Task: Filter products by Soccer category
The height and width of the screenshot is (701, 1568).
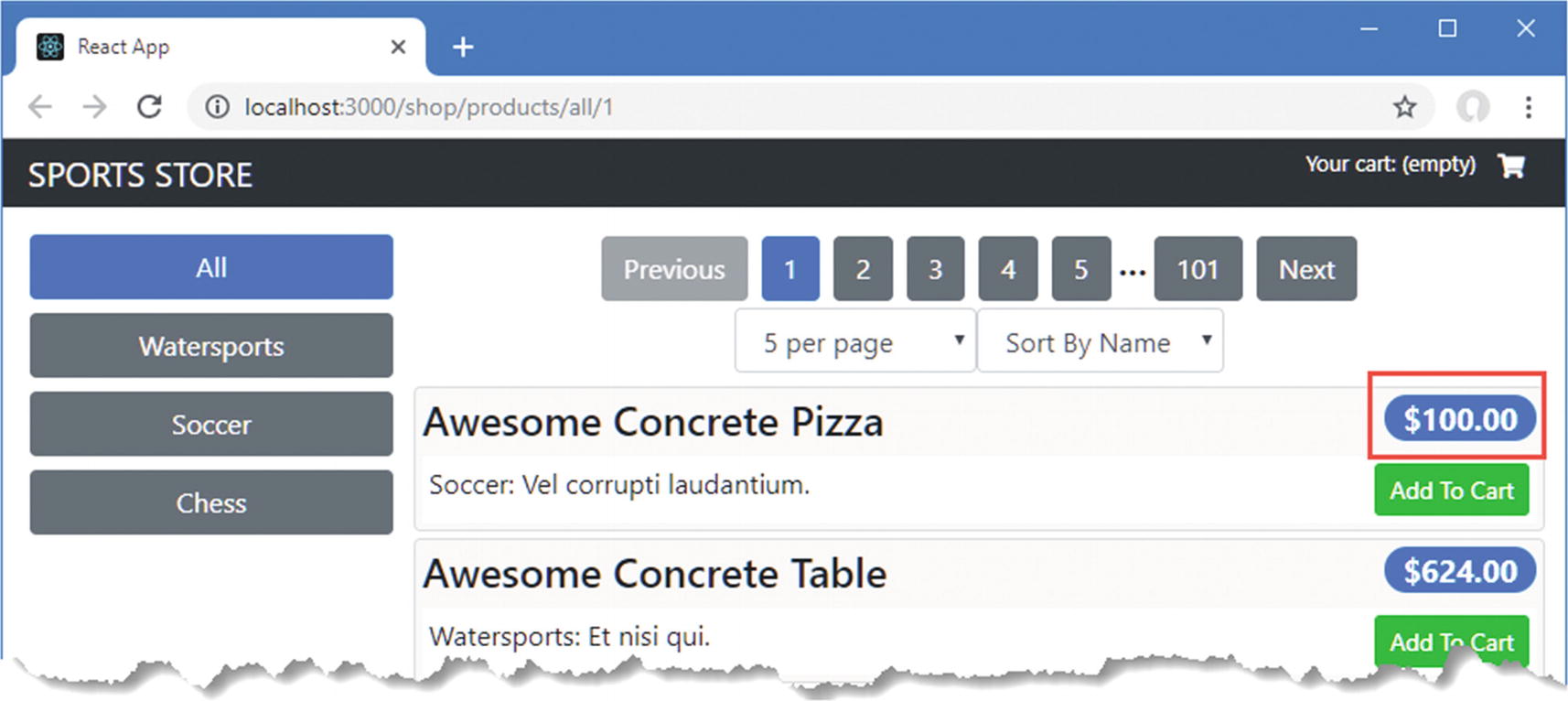Action: coord(211,425)
